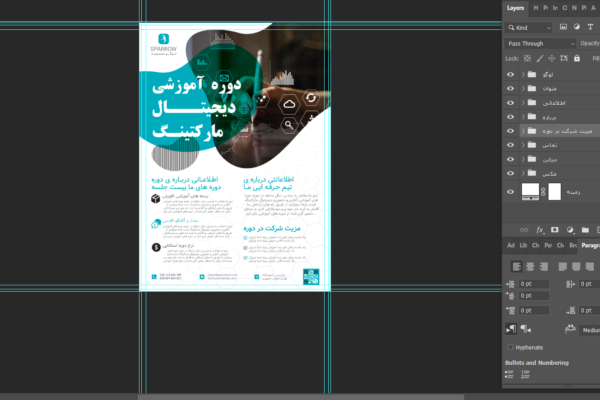Lock image pixels brush icon
The width and height of the screenshot is (600, 400).
coord(540,59)
